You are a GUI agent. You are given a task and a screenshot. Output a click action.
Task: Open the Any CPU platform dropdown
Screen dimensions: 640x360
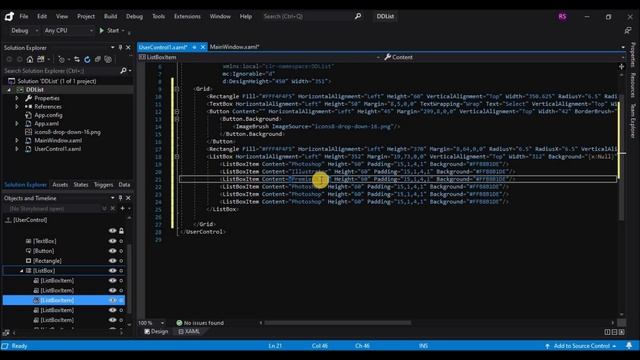[68, 31]
